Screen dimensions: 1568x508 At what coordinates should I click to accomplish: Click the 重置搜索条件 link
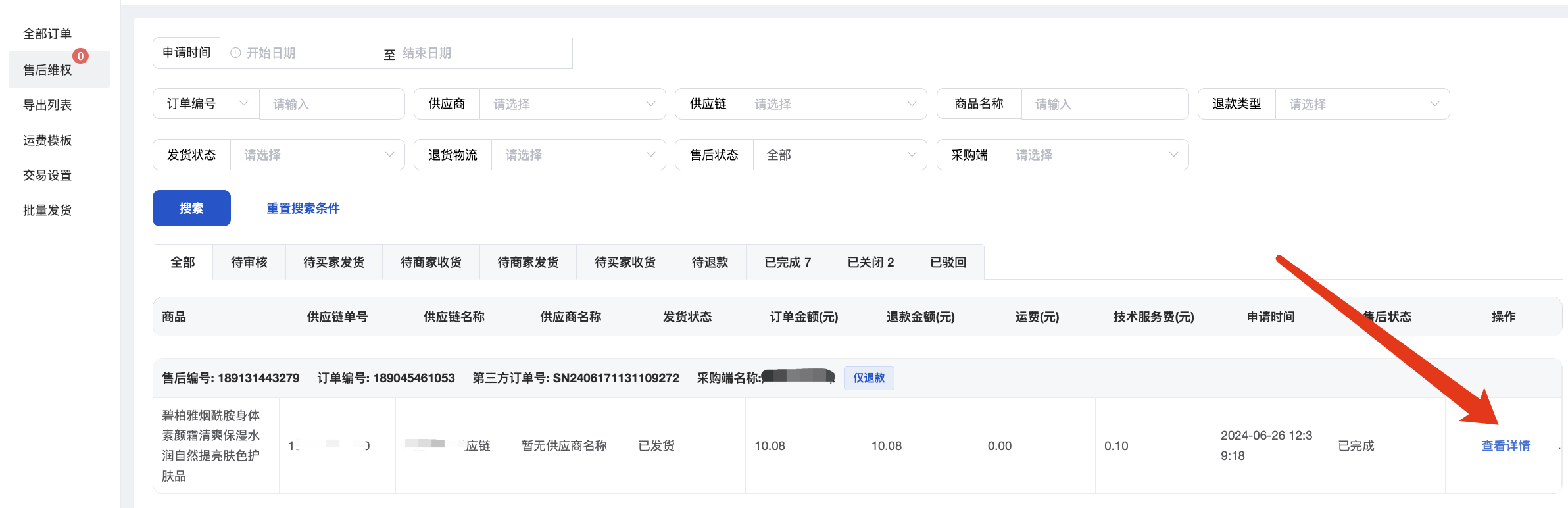(303, 209)
